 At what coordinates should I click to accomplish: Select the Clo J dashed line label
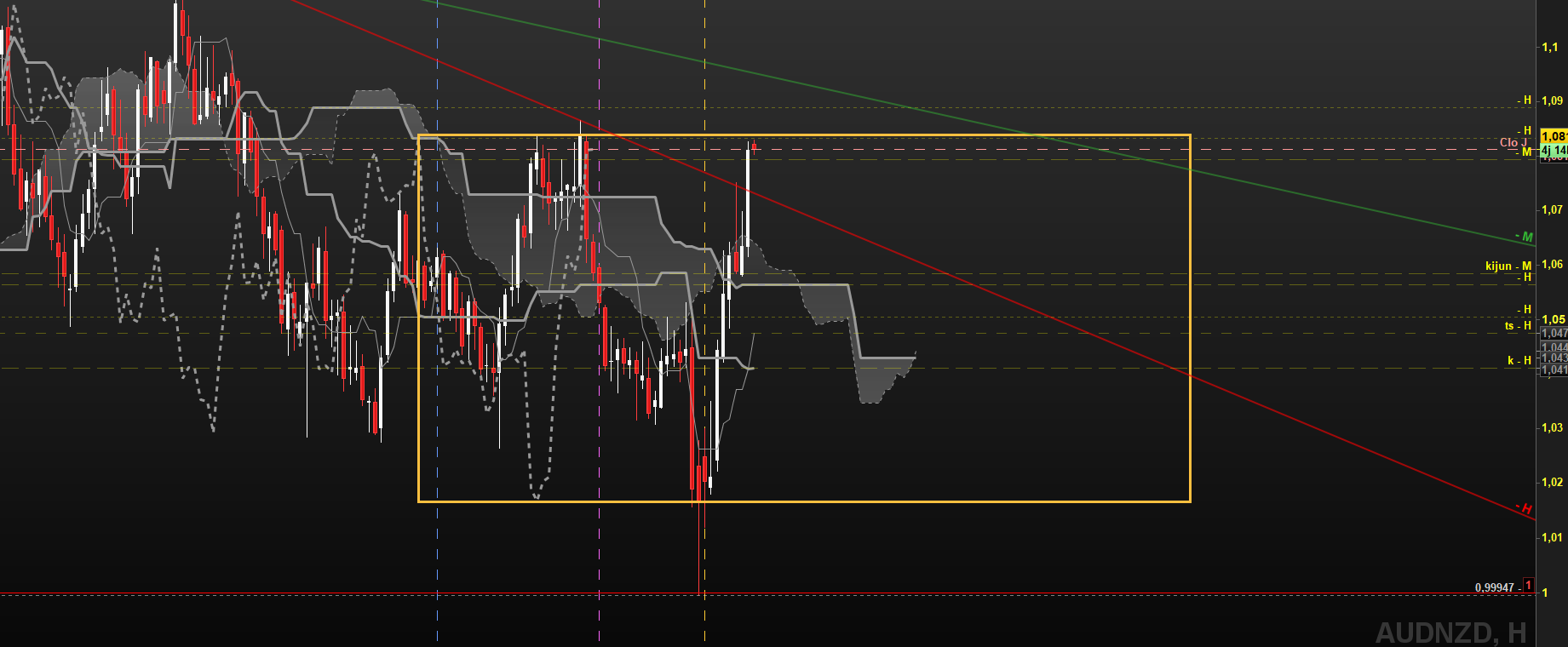click(x=1513, y=142)
